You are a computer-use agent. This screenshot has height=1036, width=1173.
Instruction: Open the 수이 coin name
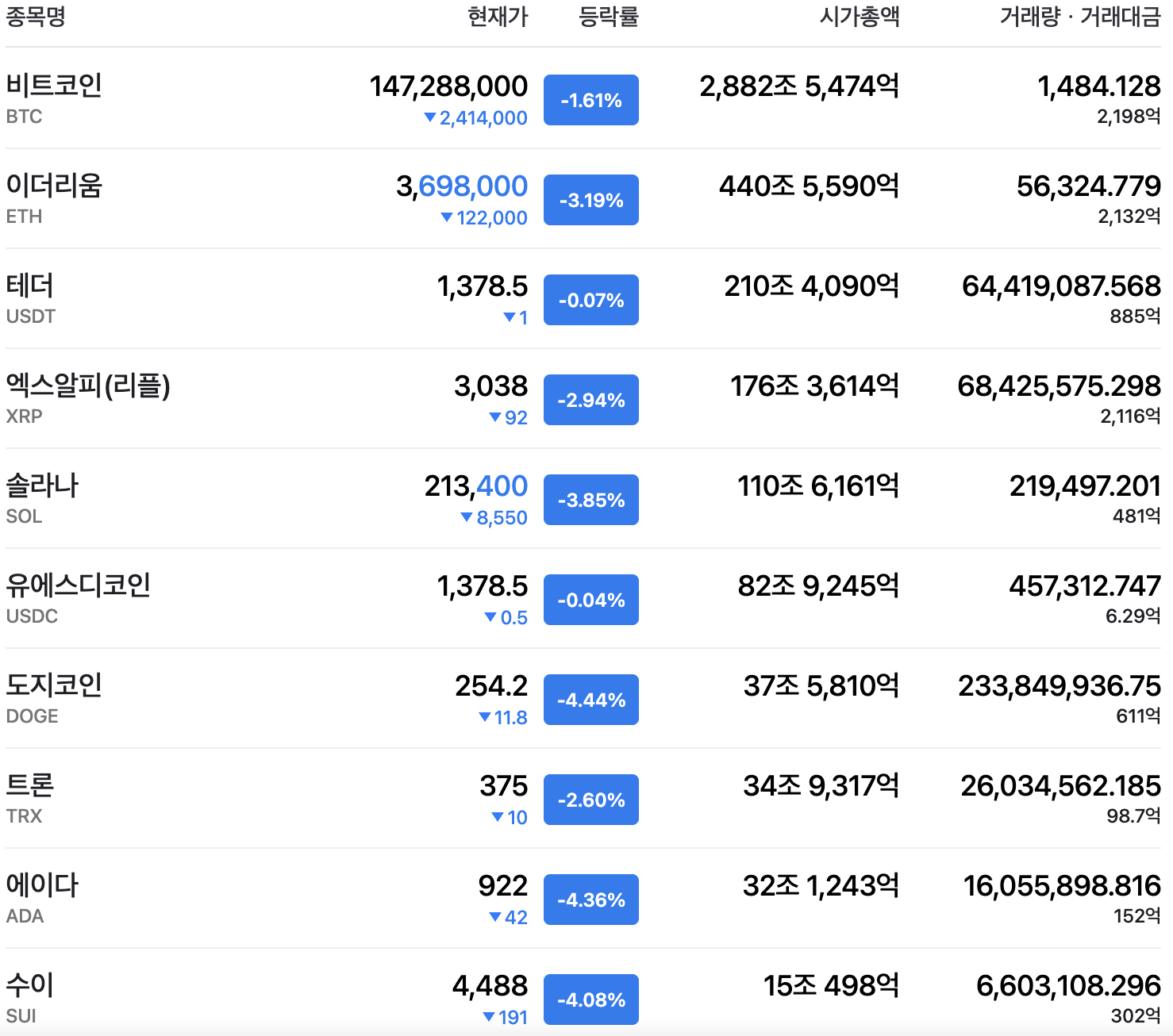(30, 984)
